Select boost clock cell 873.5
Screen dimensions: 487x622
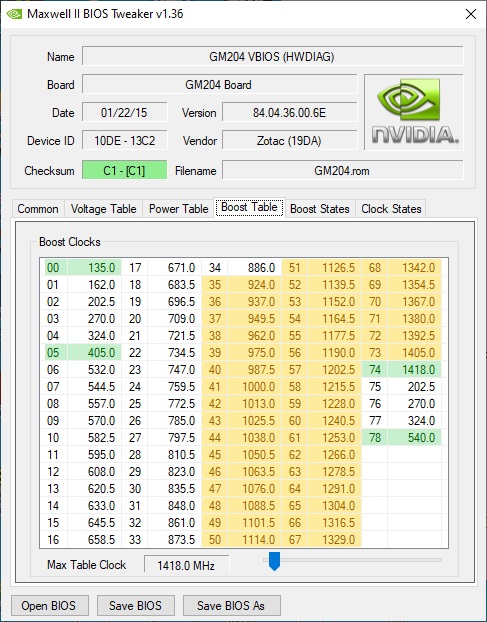pyautogui.click(x=174, y=539)
